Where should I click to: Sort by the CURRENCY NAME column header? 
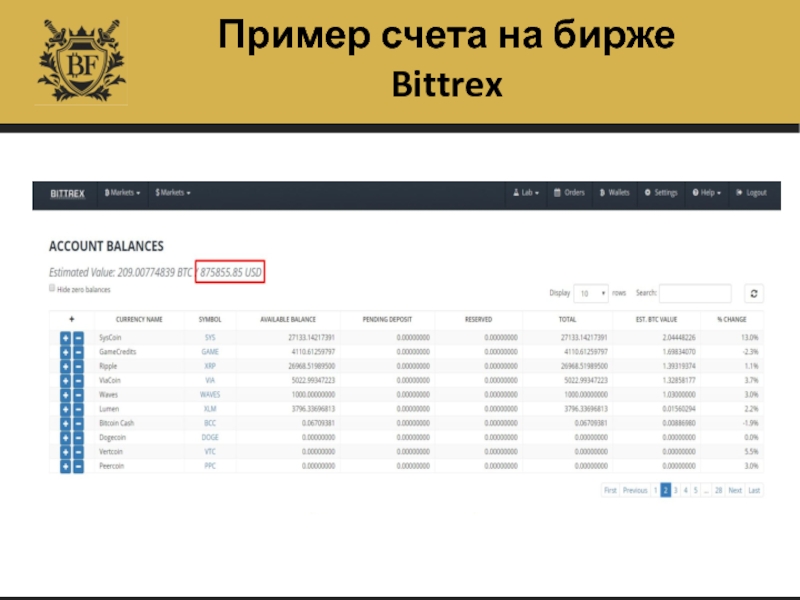139,320
